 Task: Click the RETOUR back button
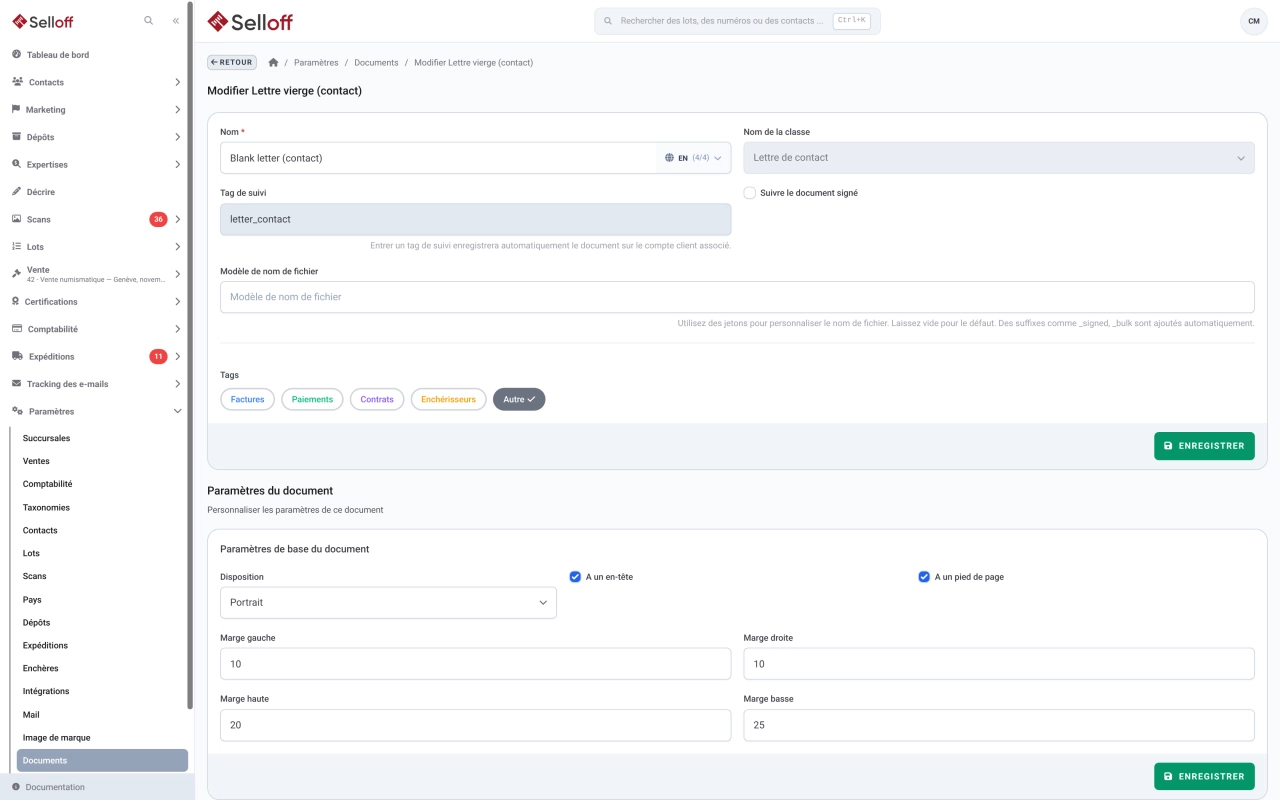[x=232, y=62]
